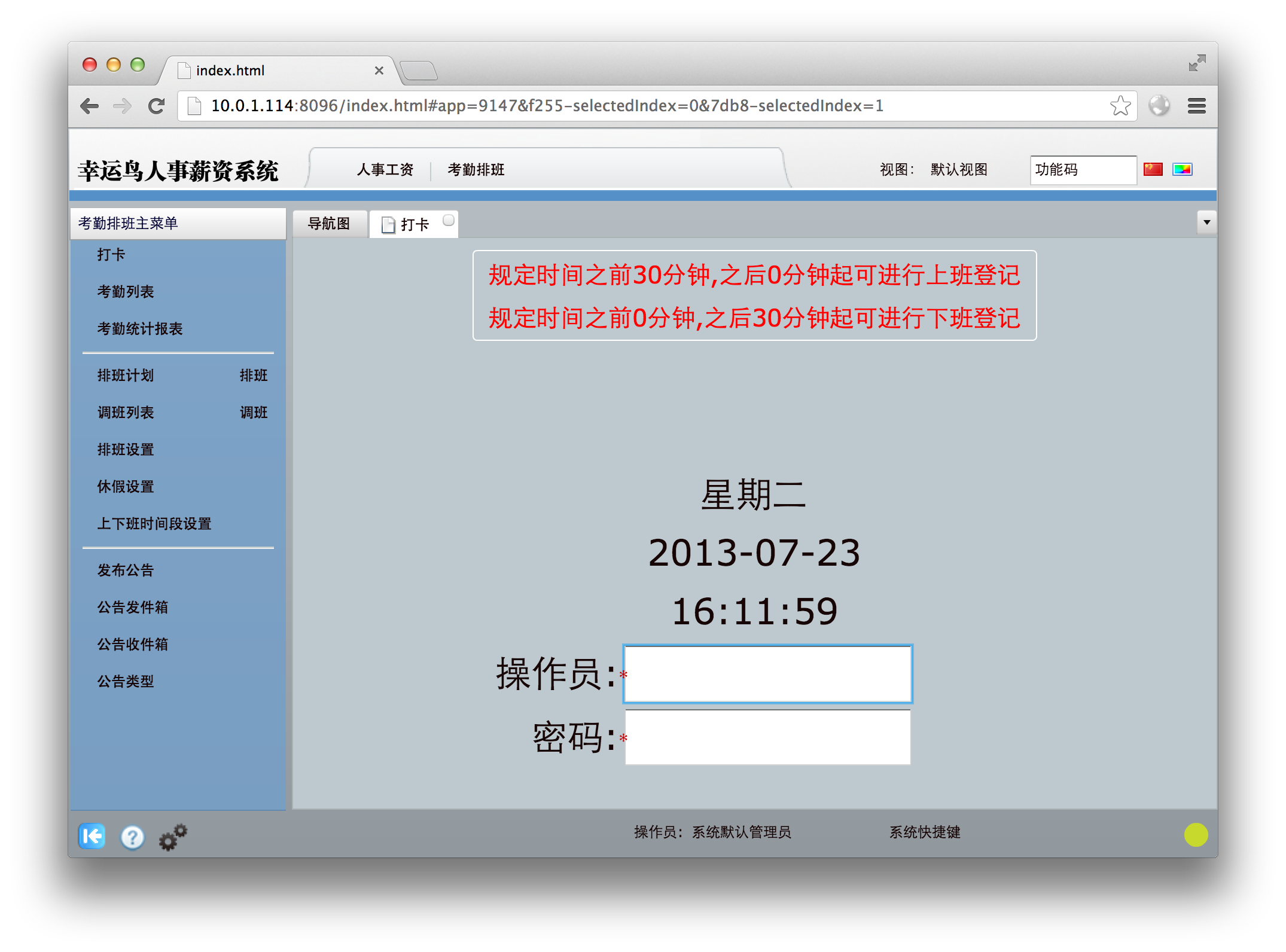The height and width of the screenshot is (952, 1286).
Task: Click the clock text 16:11:59
Action: coord(755,612)
